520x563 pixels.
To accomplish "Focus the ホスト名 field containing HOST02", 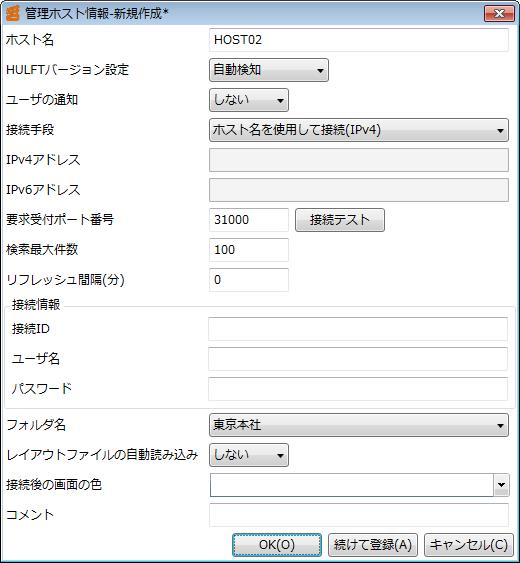I will tap(359, 40).
